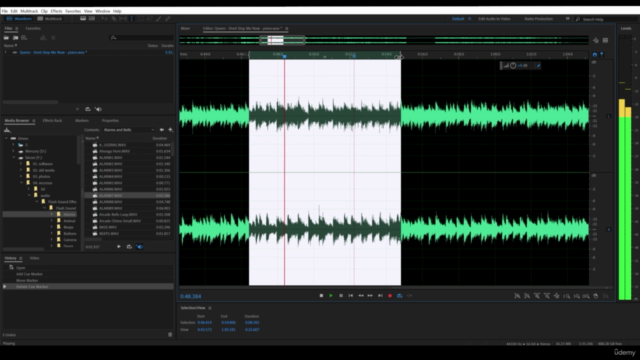The image size is (640, 360).
Task: Select the Move tool in toolbar
Action: point(104,19)
